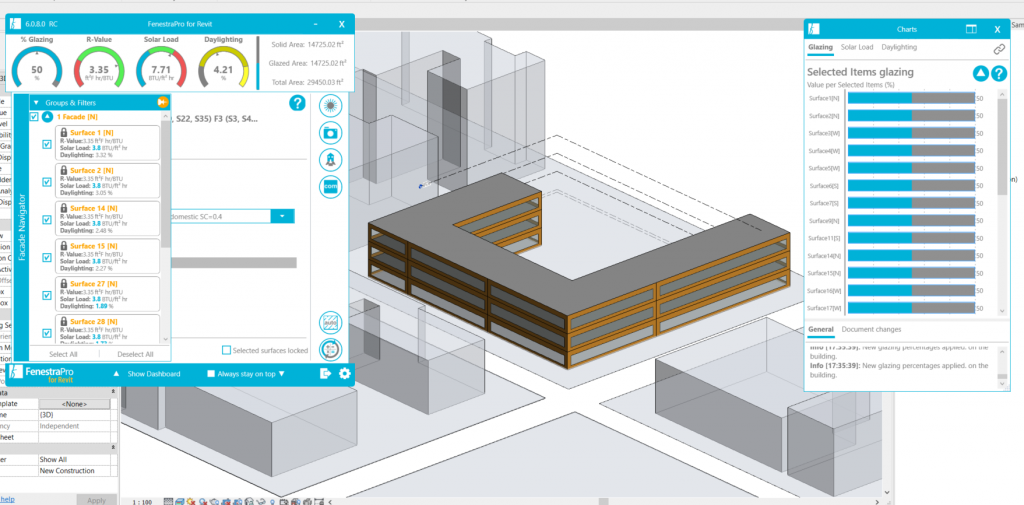Enable the Selected surfaces locked checkbox
The height and width of the screenshot is (505, 1024).
coord(226,350)
